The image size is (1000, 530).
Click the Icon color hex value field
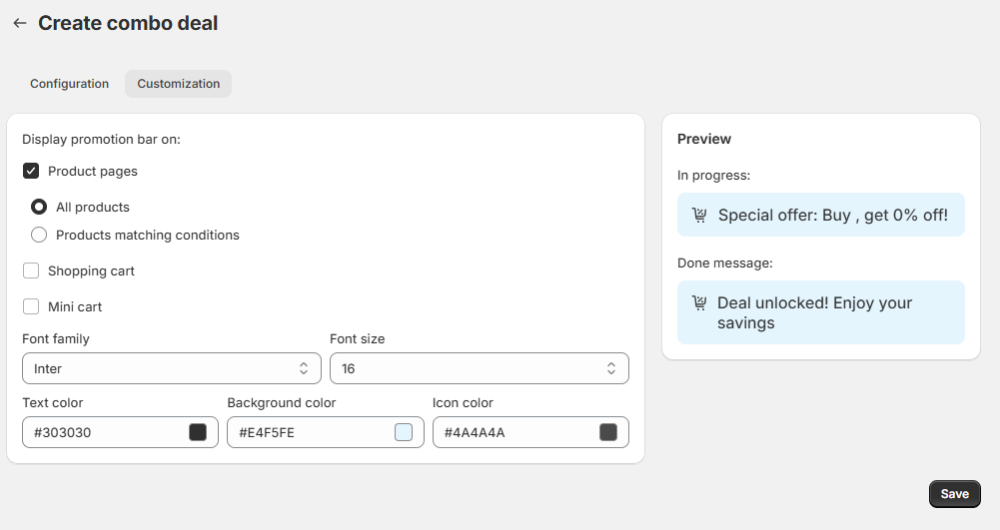pos(510,433)
